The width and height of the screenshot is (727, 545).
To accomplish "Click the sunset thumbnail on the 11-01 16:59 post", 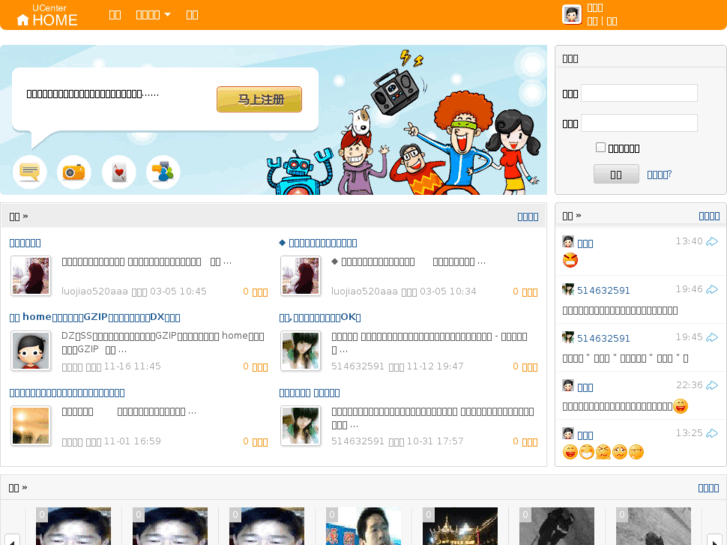I will tap(31, 426).
